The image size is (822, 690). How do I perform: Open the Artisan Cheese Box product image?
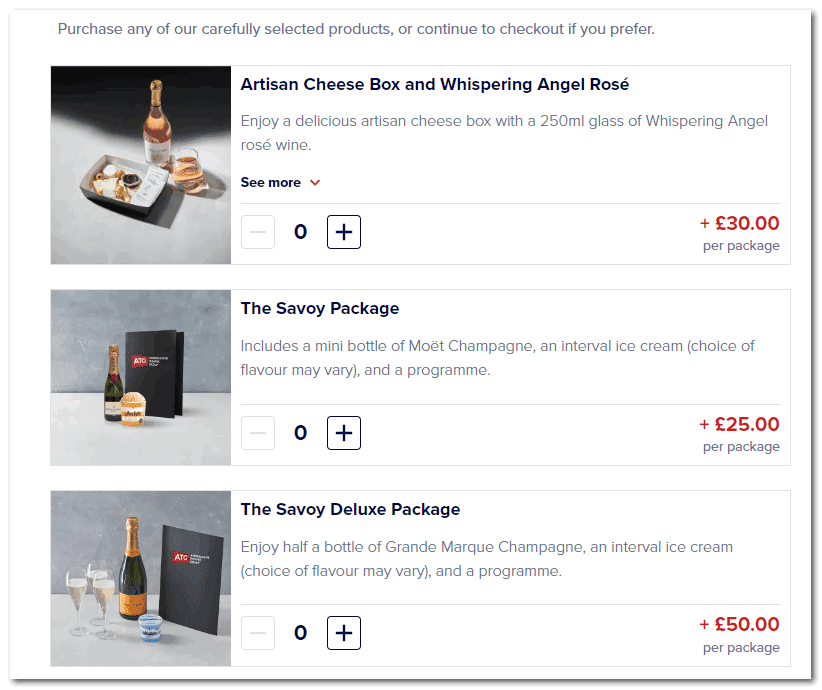141,165
